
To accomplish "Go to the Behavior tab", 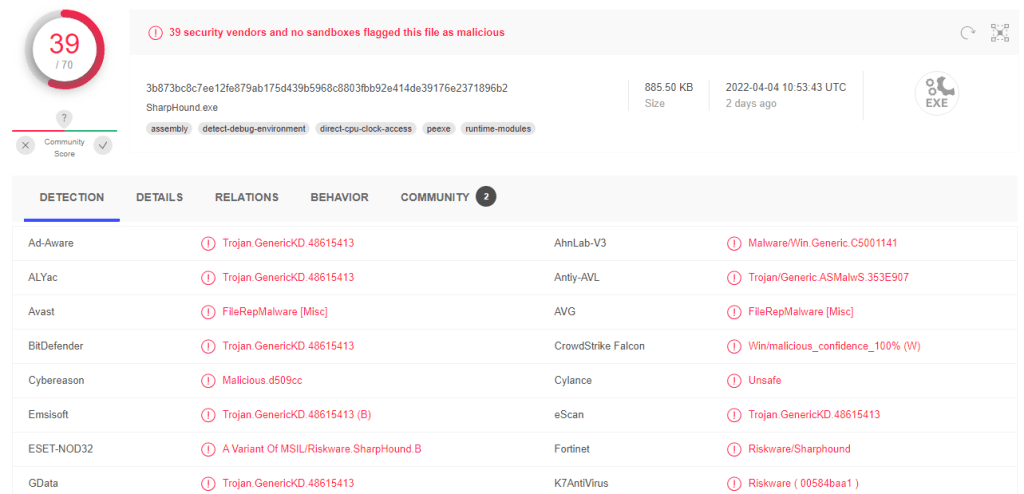I will [339, 197].
